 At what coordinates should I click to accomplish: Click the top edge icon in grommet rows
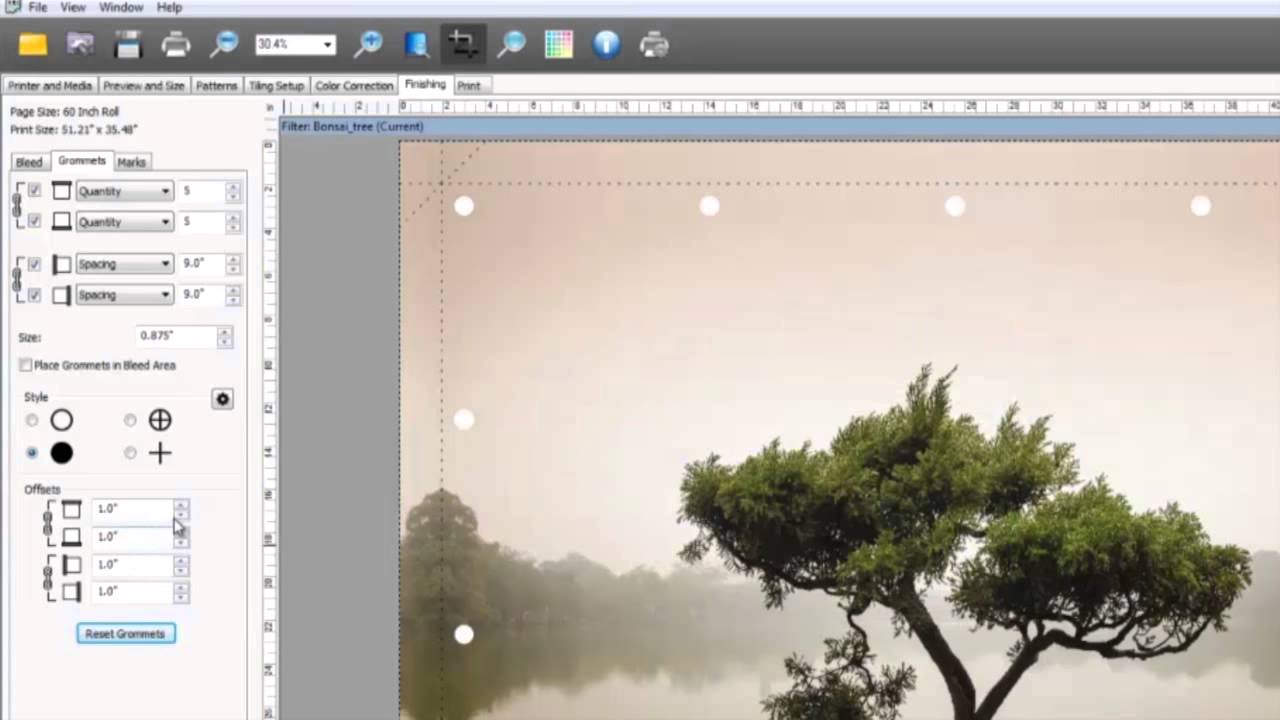(62, 191)
